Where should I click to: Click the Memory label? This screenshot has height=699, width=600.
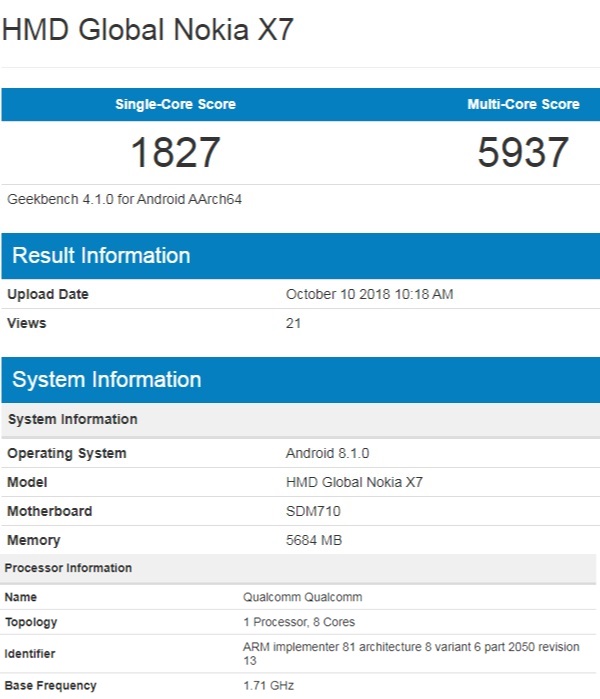point(33,540)
